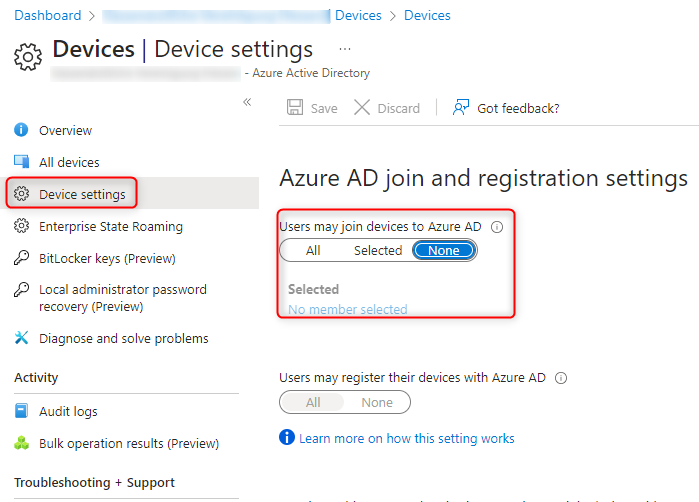This screenshot has height=502, width=699.
Task: Click the BitLocker keys key icon
Action: point(21,258)
